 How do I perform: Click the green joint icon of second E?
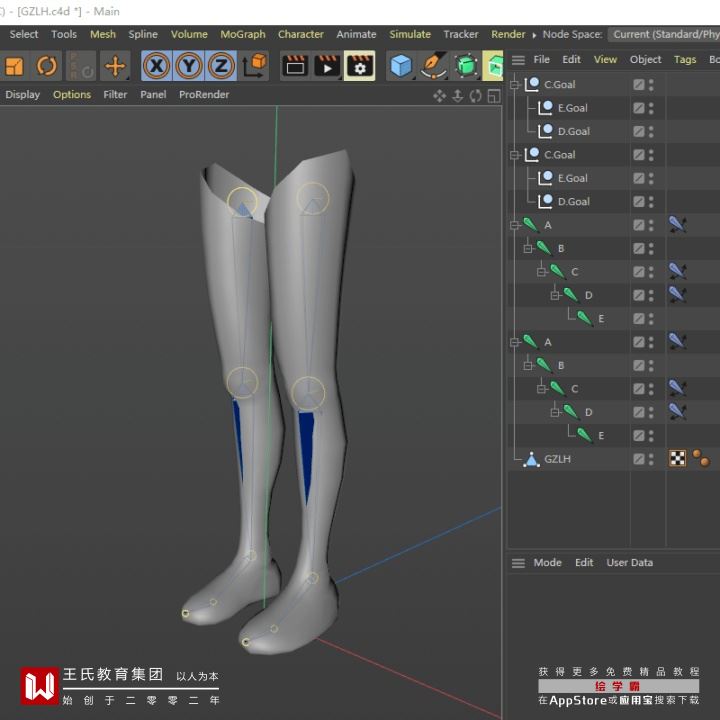[x=584, y=435]
